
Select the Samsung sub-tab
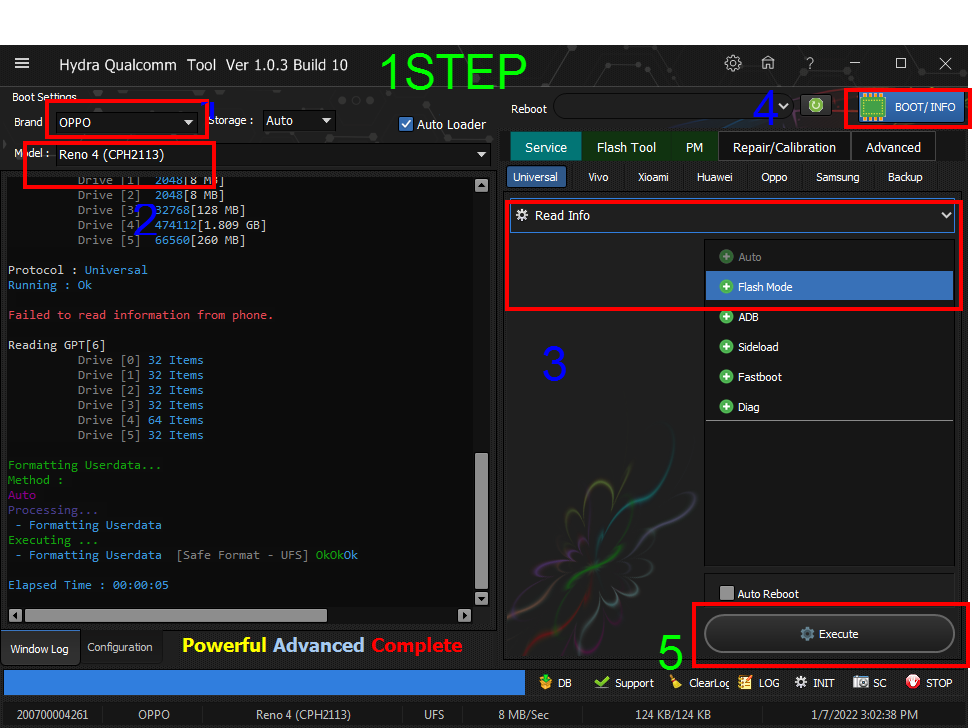[x=837, y=177]
